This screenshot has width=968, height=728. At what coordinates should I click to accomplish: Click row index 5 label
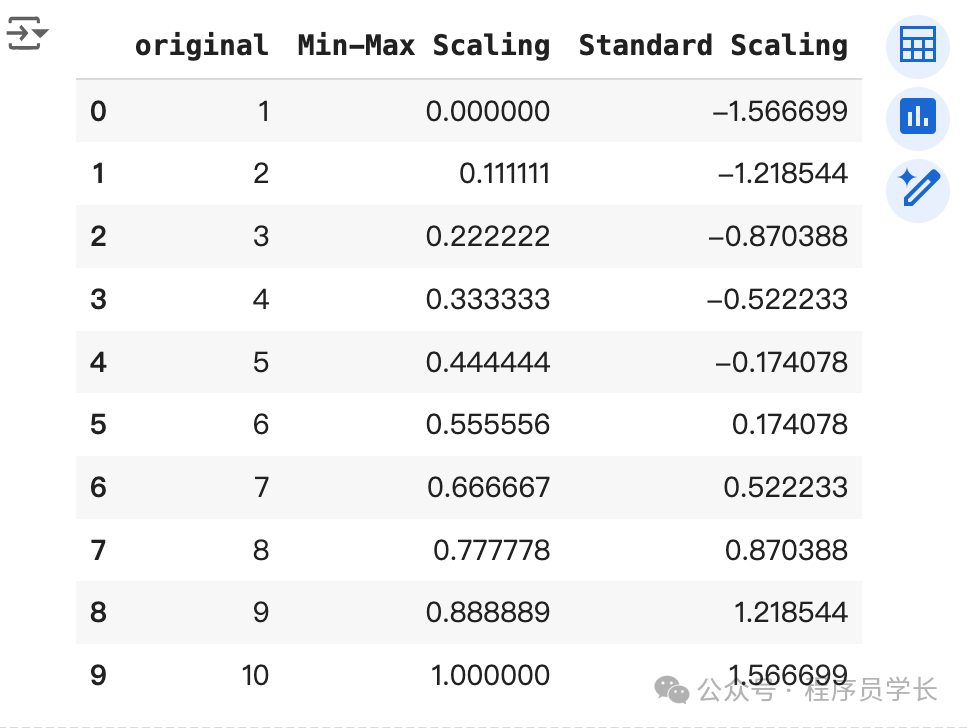click(x=98, y=425)
